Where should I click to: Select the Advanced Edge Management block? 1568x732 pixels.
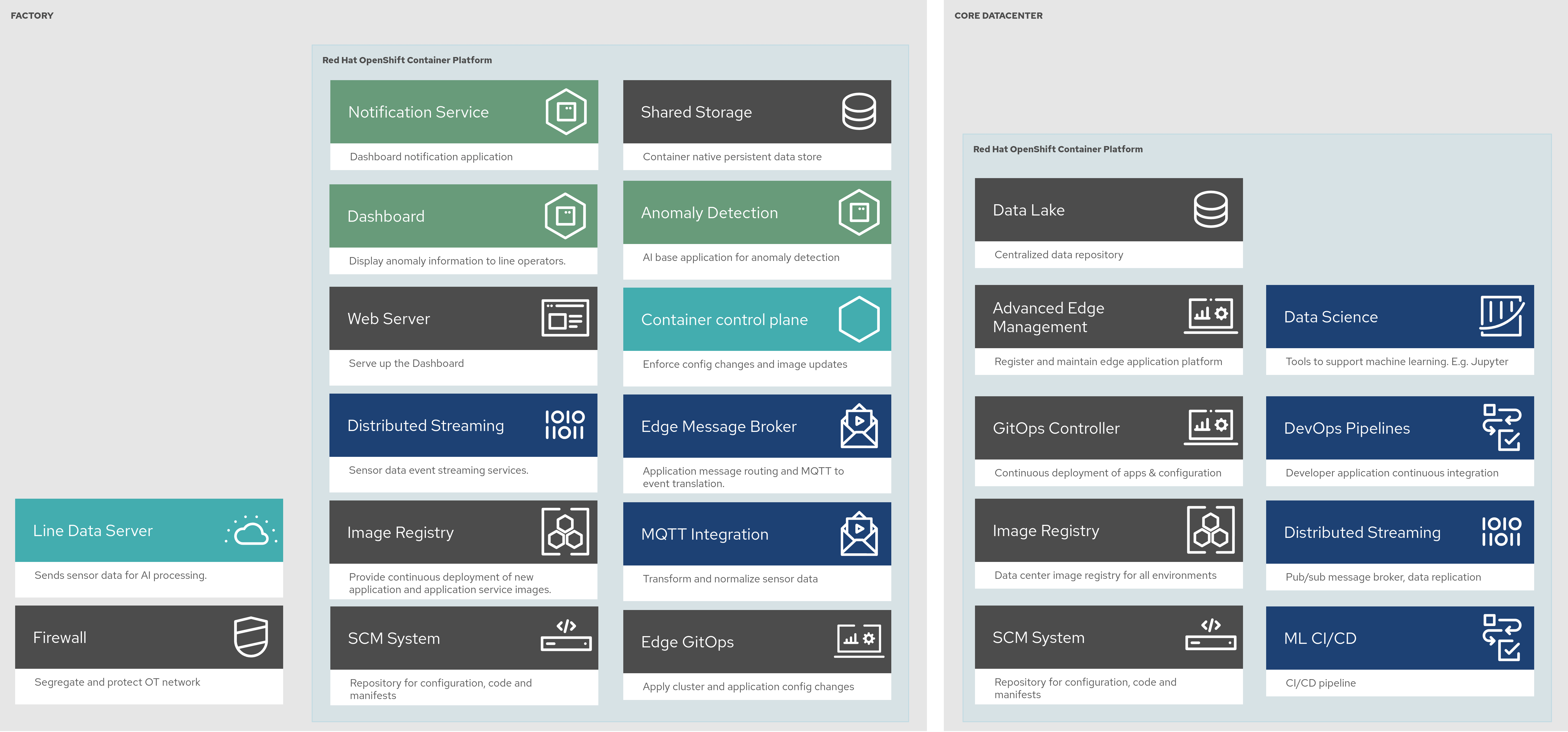(x=1048, y=317)
